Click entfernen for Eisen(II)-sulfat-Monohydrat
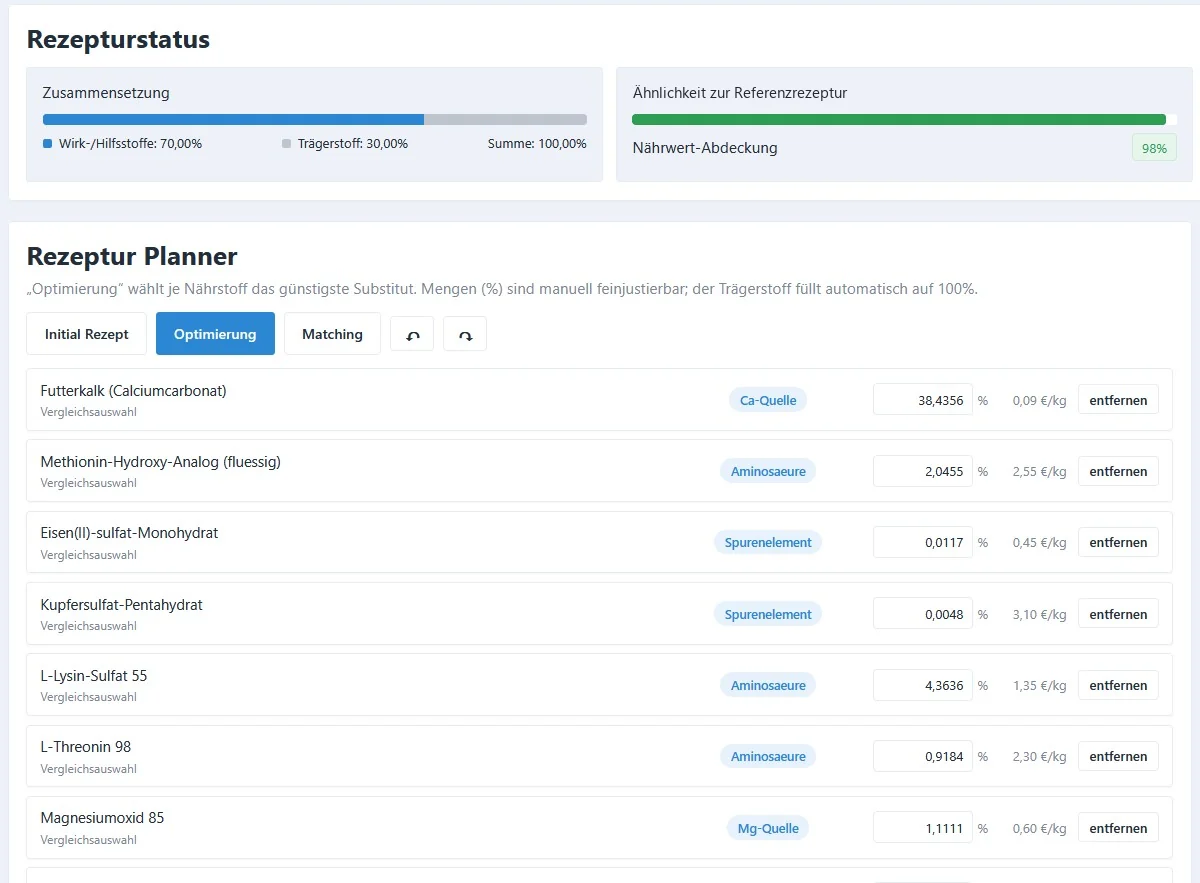 coord(1118,542)
